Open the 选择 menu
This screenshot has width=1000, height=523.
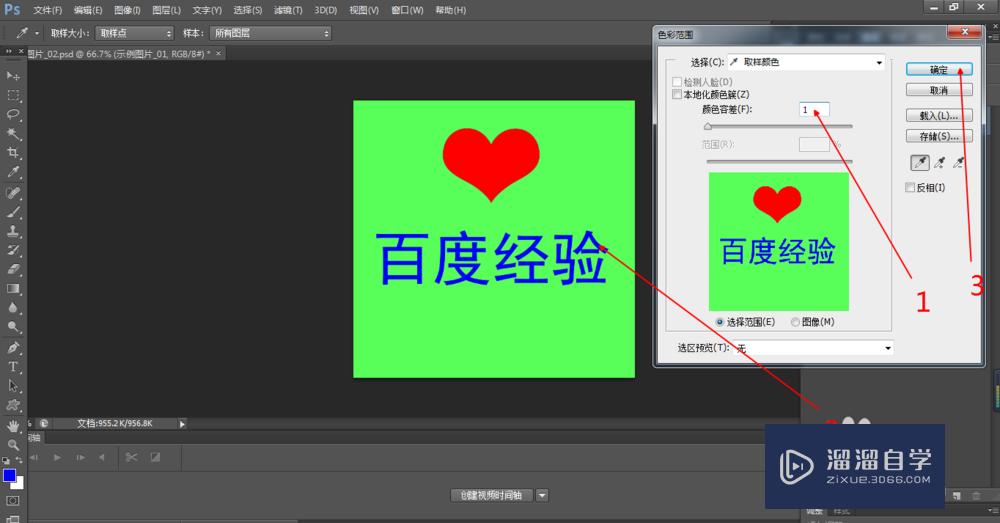coord(247,10)
